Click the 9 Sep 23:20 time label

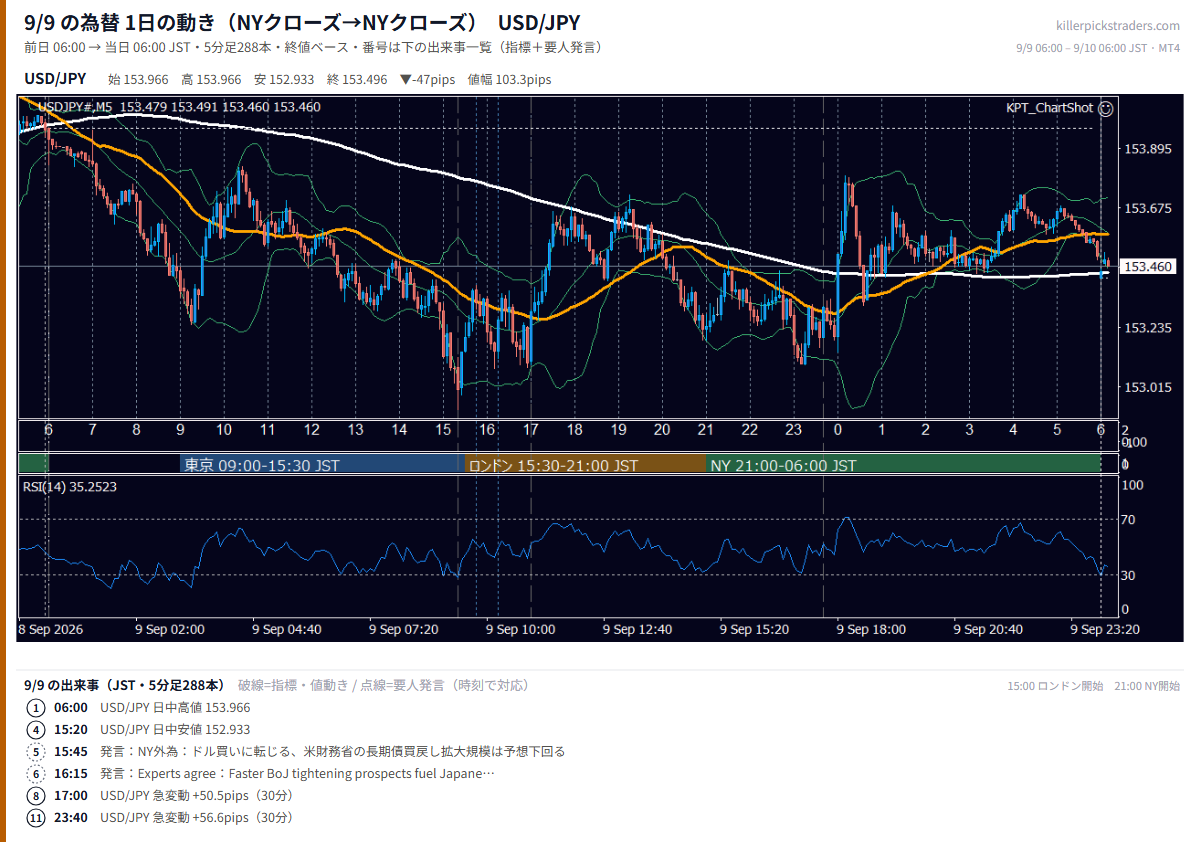tap(1105, 629)
